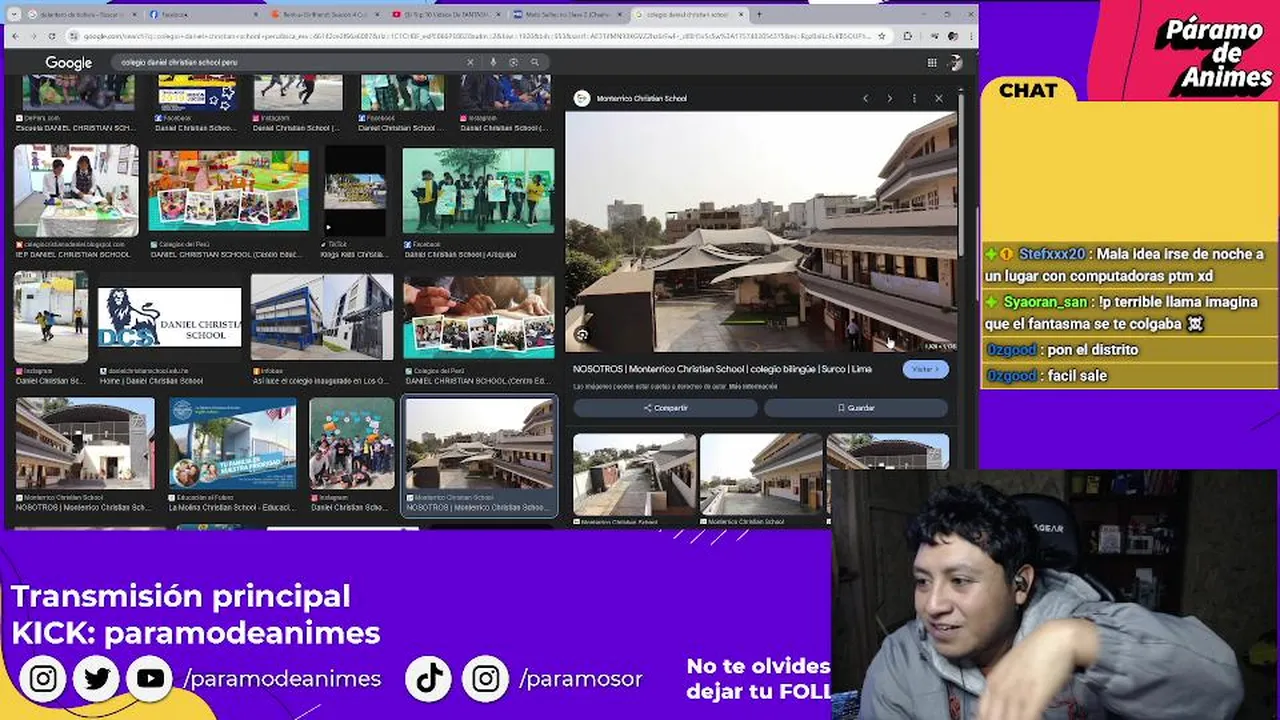Open the first related image below Compartir

[635, 475]
